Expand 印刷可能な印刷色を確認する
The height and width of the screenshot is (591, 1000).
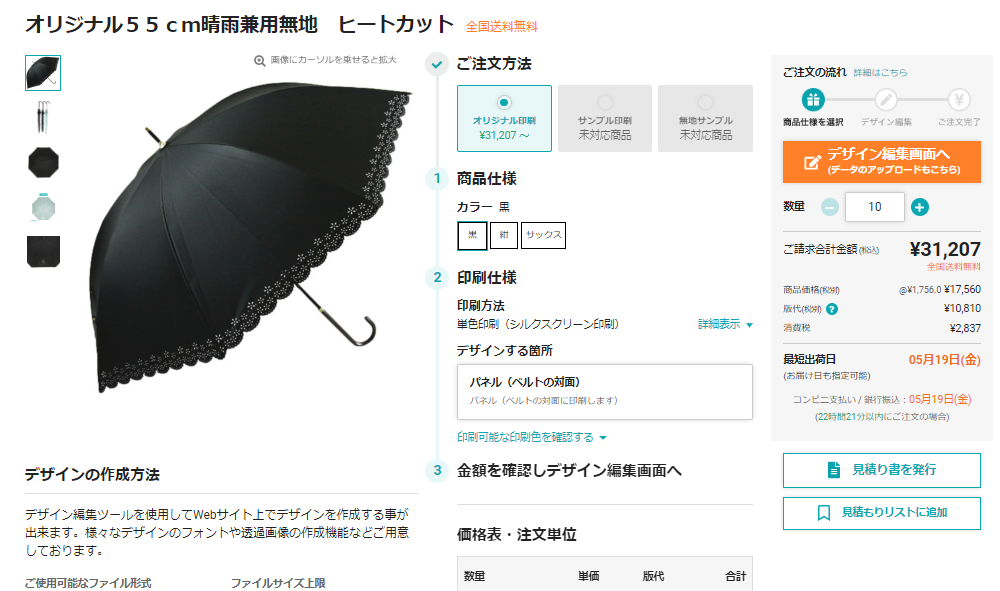pyautogui.click(x=531, y=437)
